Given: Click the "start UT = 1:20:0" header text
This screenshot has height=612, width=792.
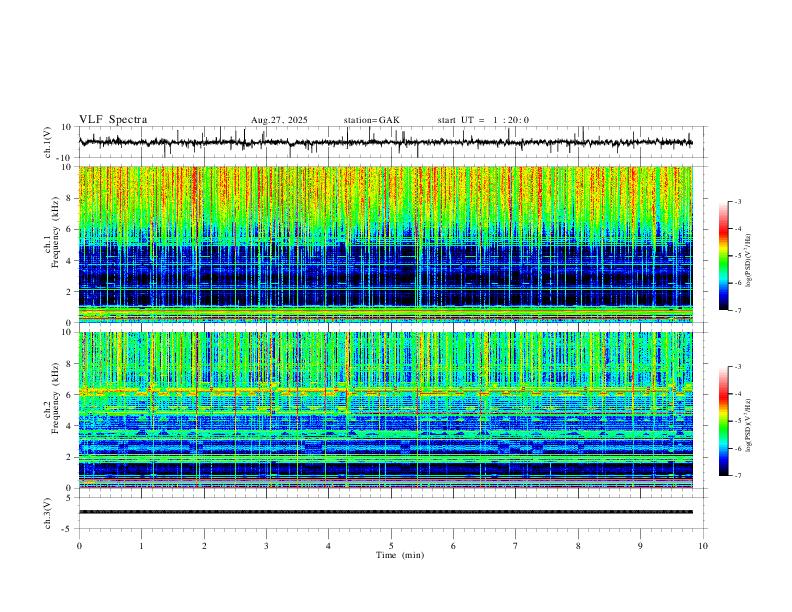Looking at the screenshot, I should tap(483, 120).
